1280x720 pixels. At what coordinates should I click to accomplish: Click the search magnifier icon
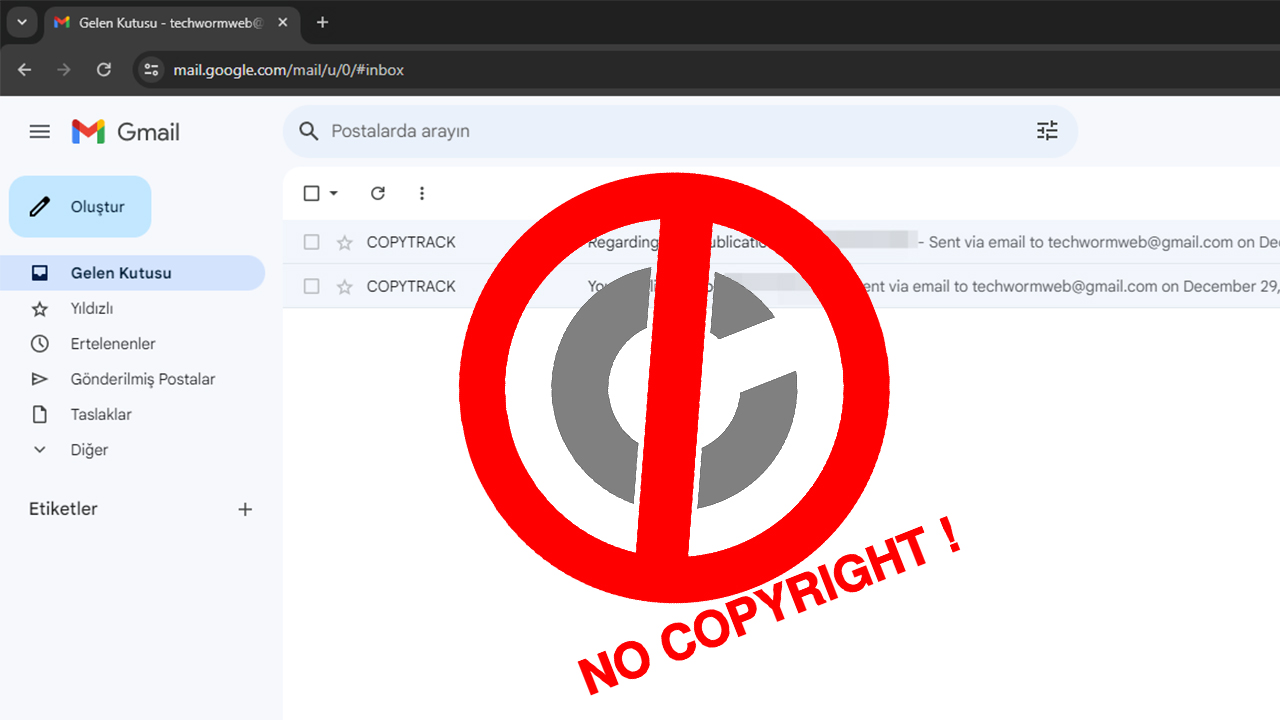[309, 131]
